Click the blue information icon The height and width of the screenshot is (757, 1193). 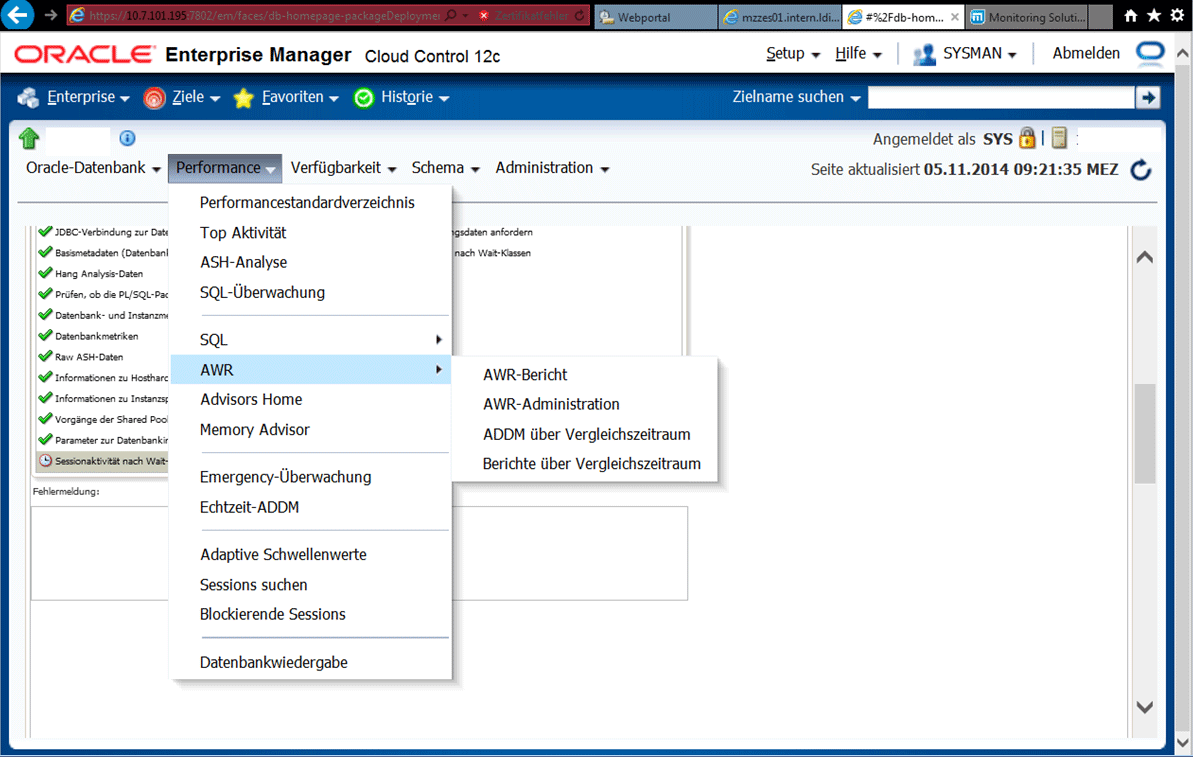click(x=127, y=138)
